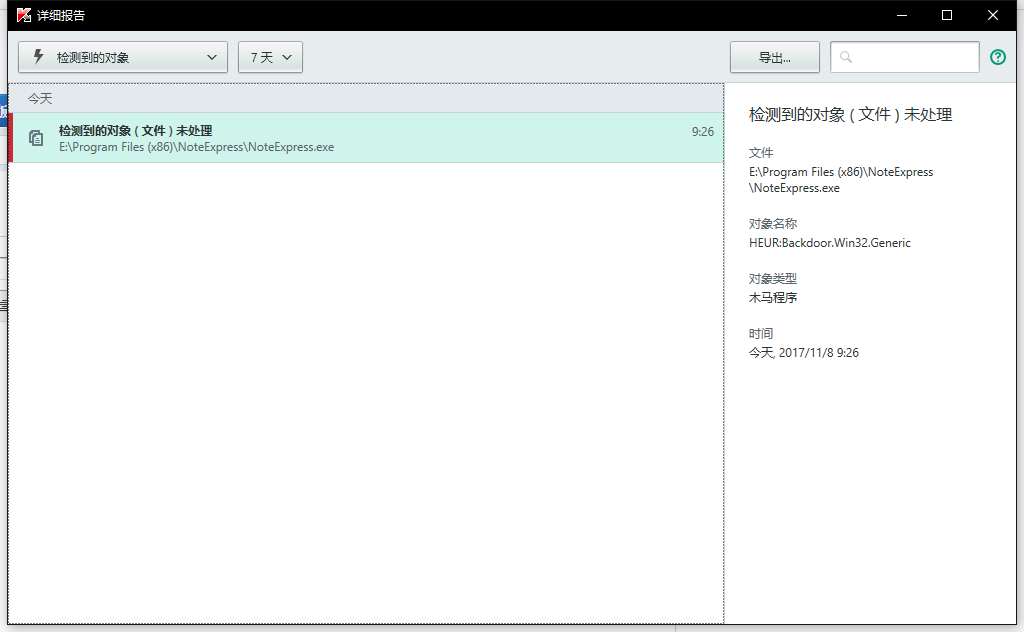The image size is (1024, 632).
Task: Click the file icon of NoteExpress.exe entry
Action: point(37,138)
